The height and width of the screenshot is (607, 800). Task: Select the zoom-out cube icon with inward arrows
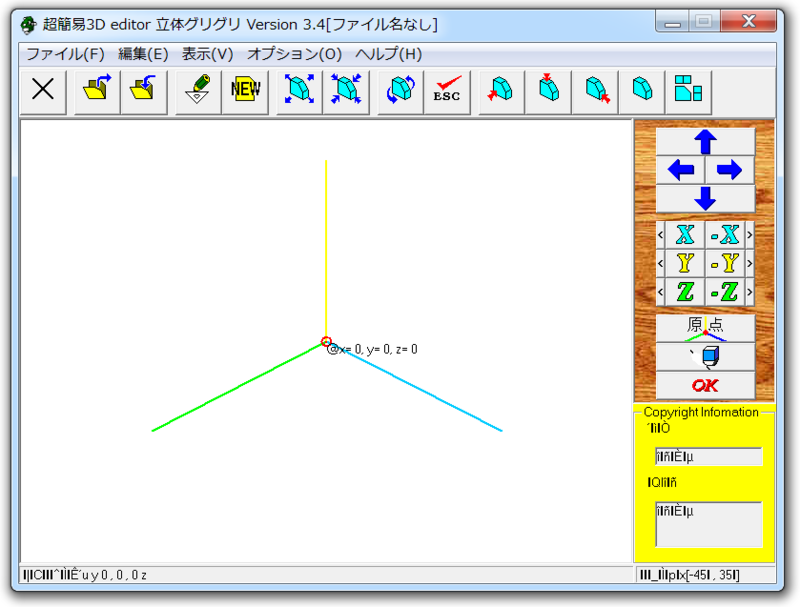(x=345, y=90)
